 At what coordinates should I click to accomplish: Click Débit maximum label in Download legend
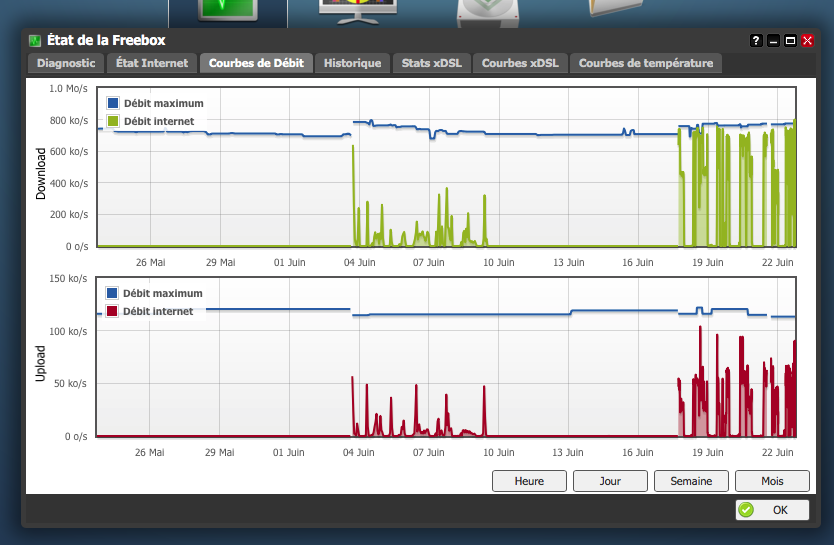click(164, 103)
